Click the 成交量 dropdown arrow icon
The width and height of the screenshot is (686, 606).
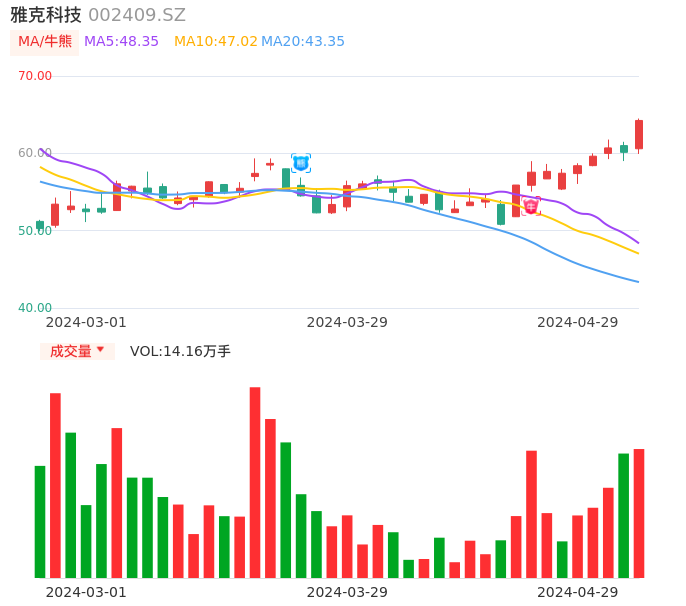[x=100, y=350]
